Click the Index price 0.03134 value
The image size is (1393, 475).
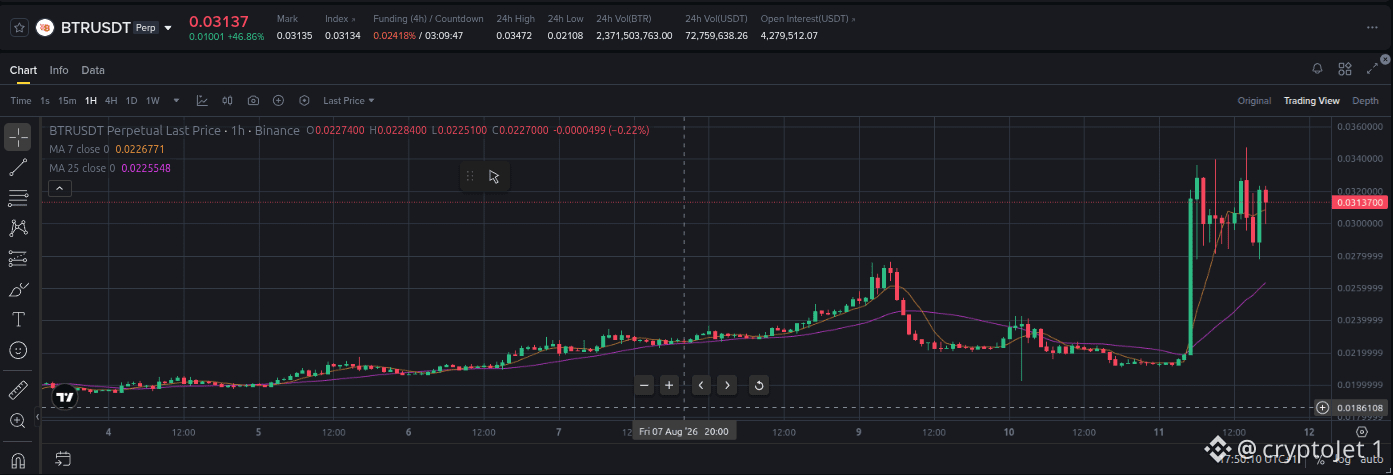[343, 36]
